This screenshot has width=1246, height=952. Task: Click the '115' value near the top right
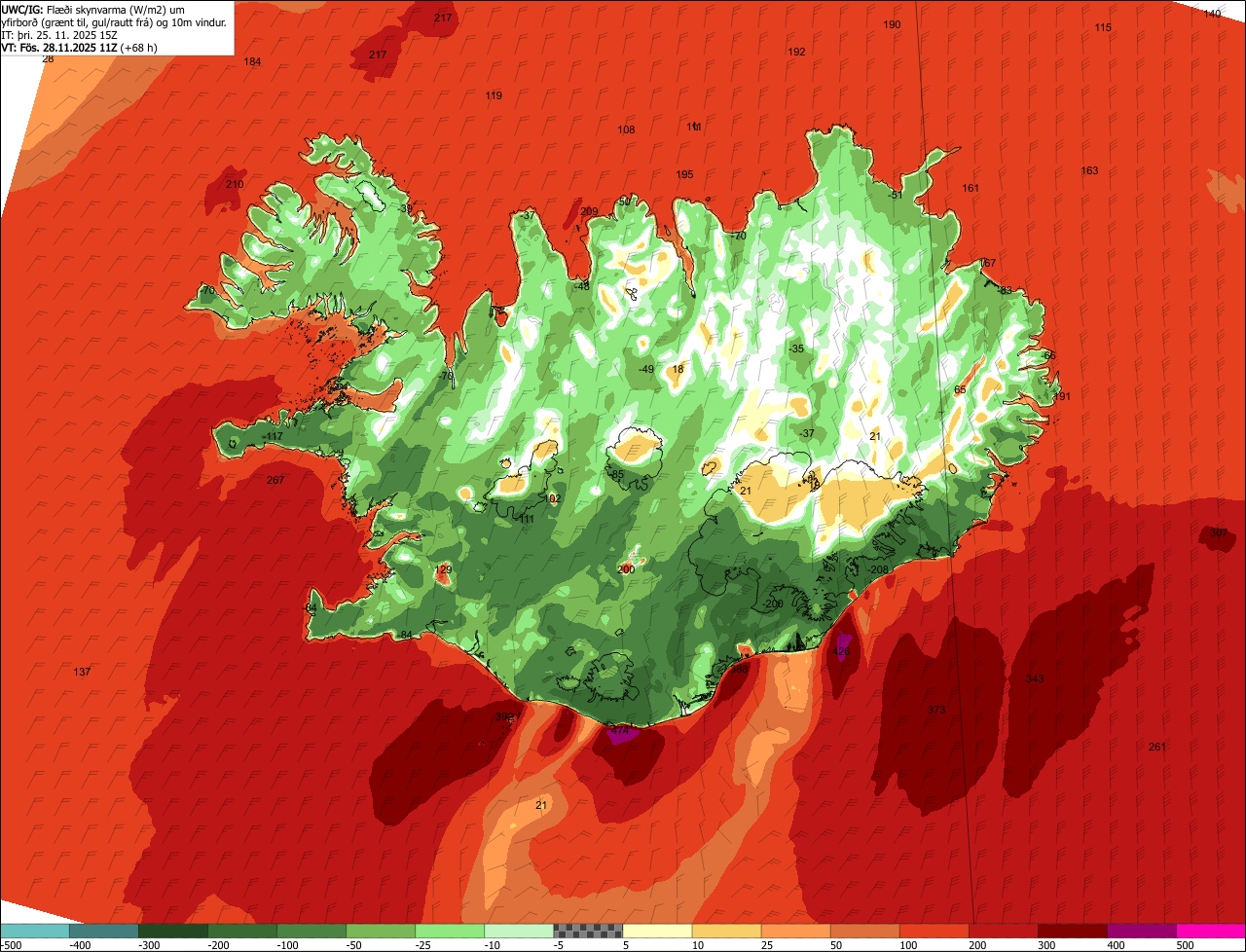tap(1102, 27)
